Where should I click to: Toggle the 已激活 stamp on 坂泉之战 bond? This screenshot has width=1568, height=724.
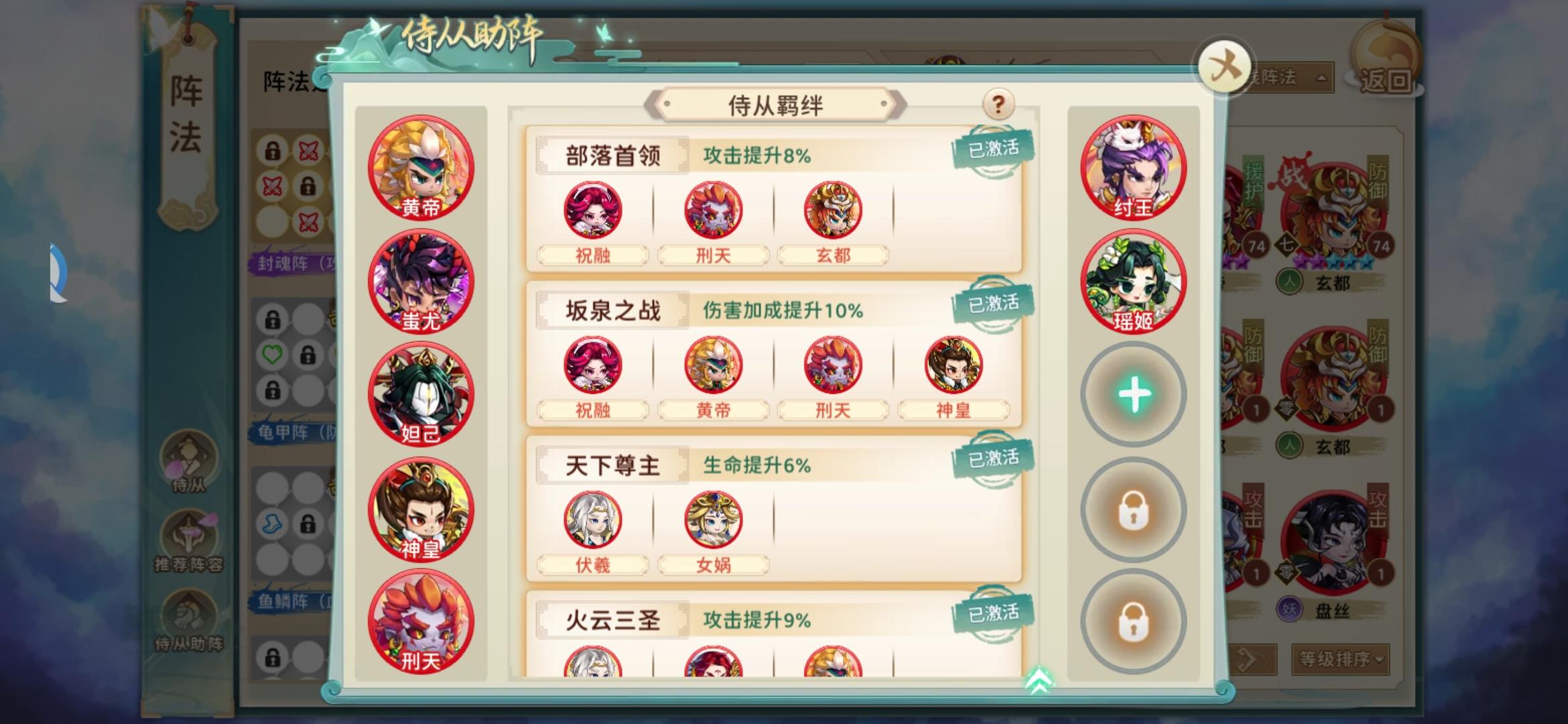tap(993, 304)
